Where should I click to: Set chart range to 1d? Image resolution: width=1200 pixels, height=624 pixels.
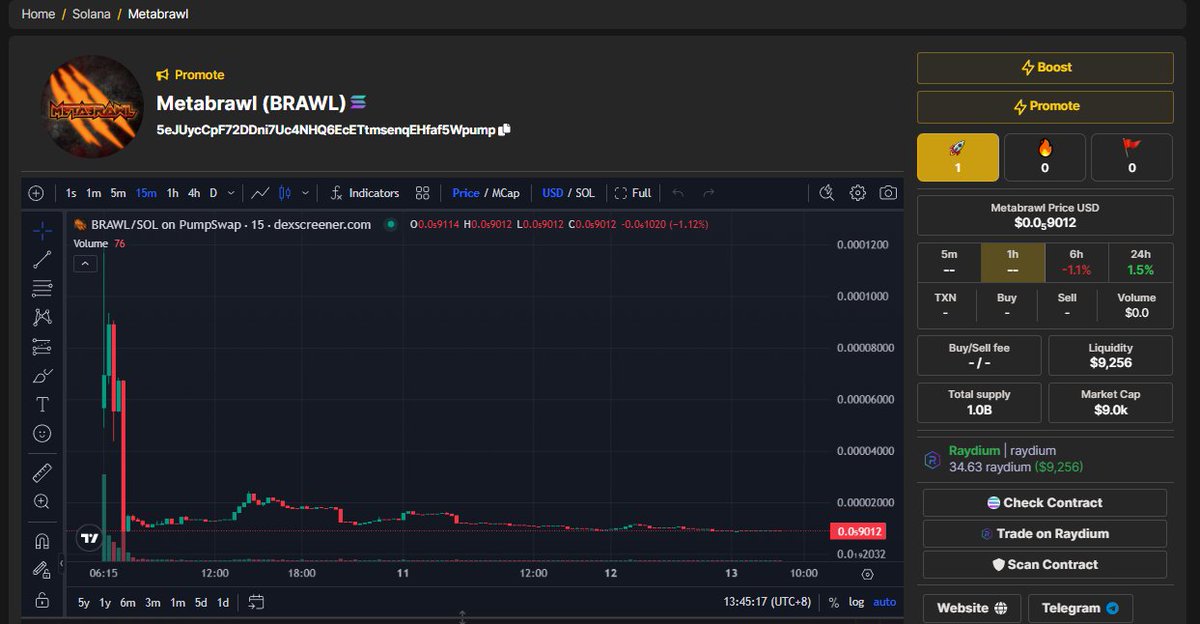click(223, 602)
